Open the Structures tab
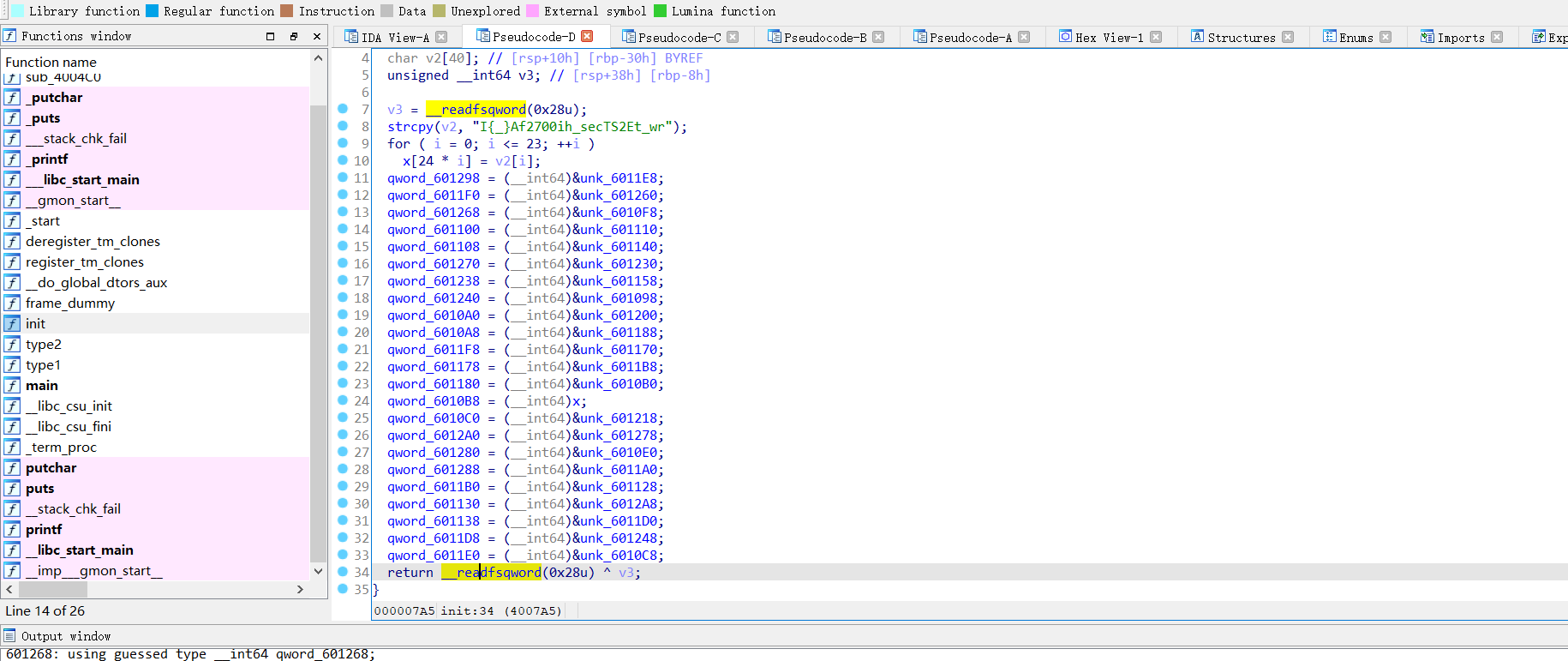Viewport: 1568px width, 661px height. coord(1242,37)
